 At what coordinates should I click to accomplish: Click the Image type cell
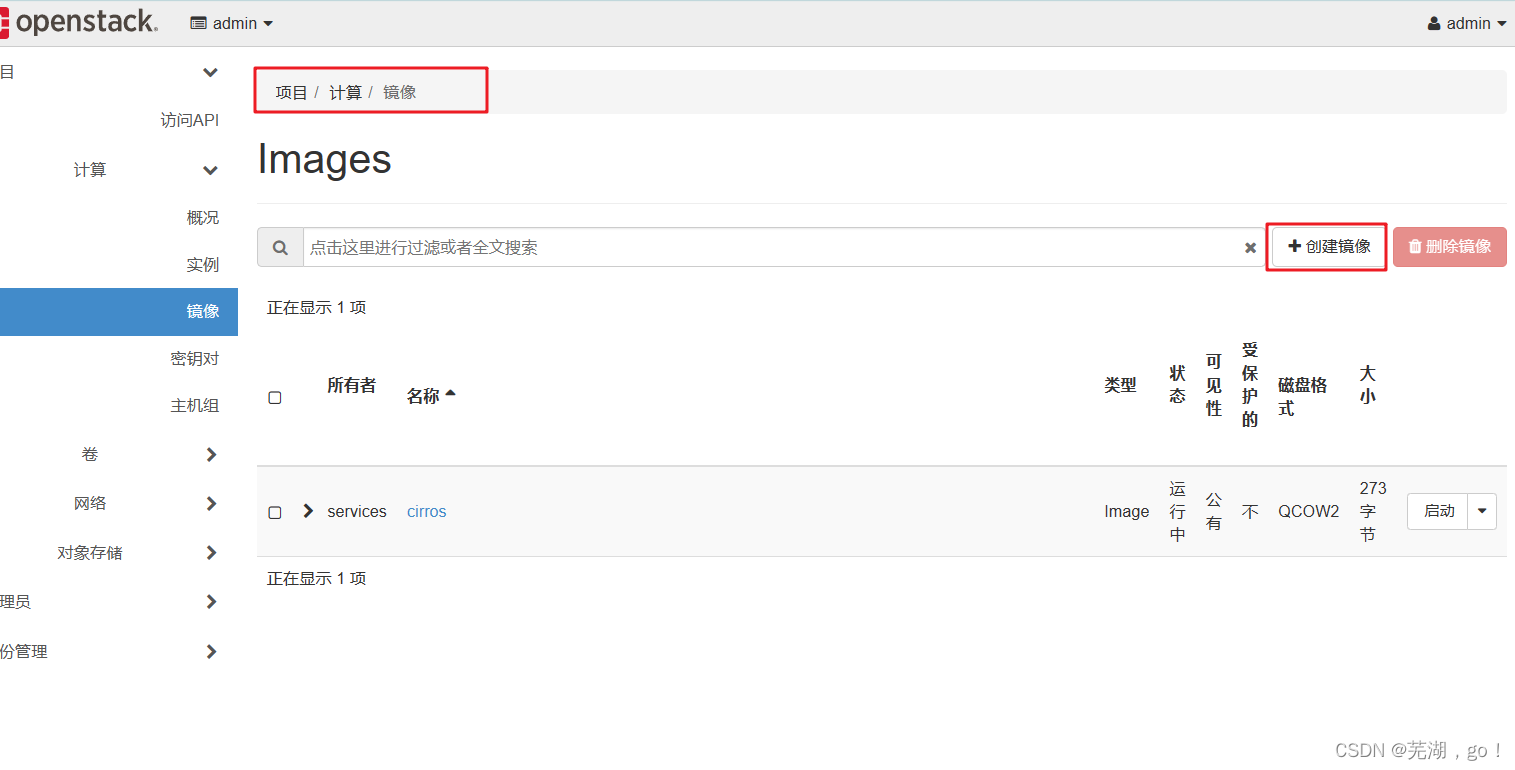coord(1127,511)
